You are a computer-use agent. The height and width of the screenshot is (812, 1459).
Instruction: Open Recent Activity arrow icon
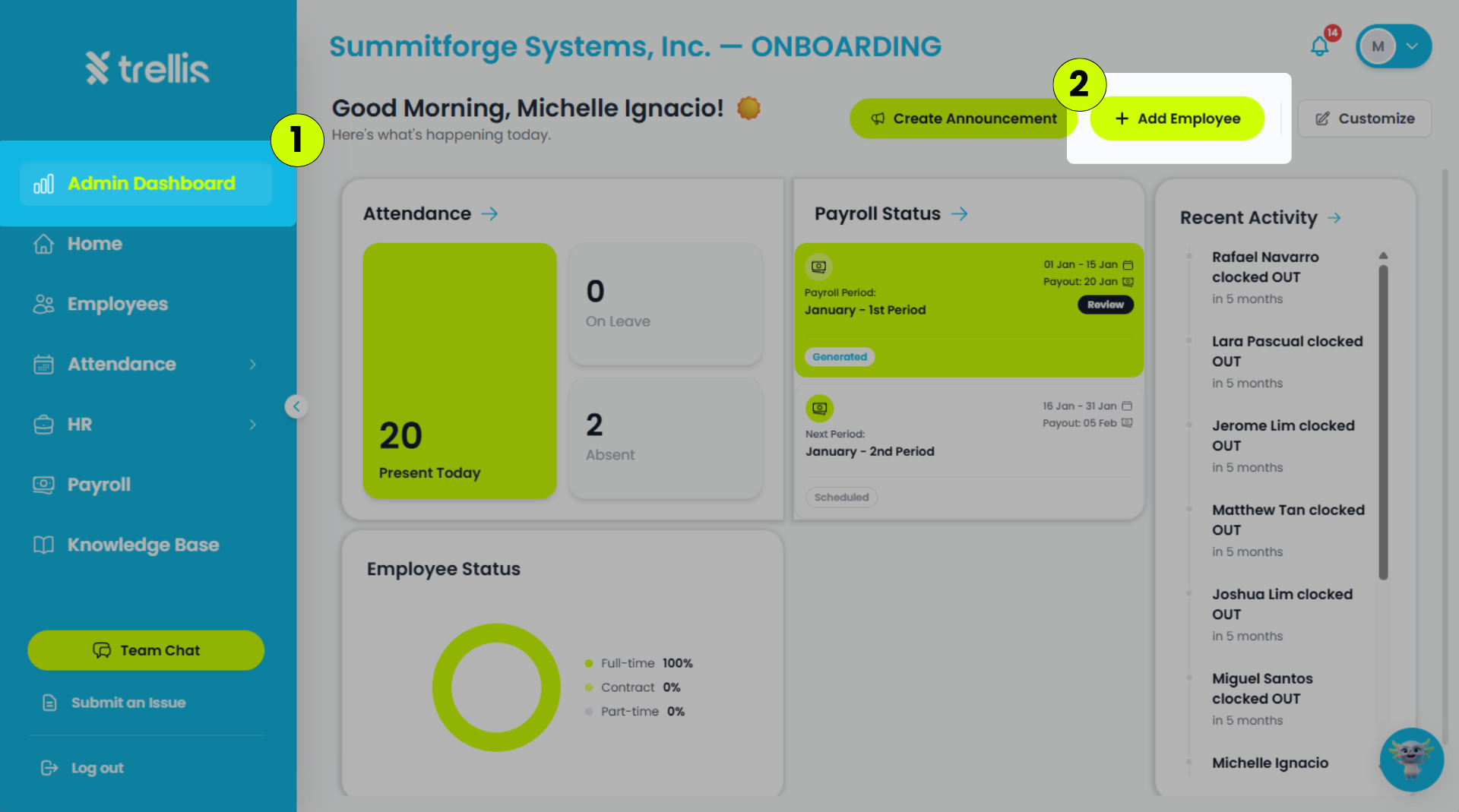[1334, 218]
